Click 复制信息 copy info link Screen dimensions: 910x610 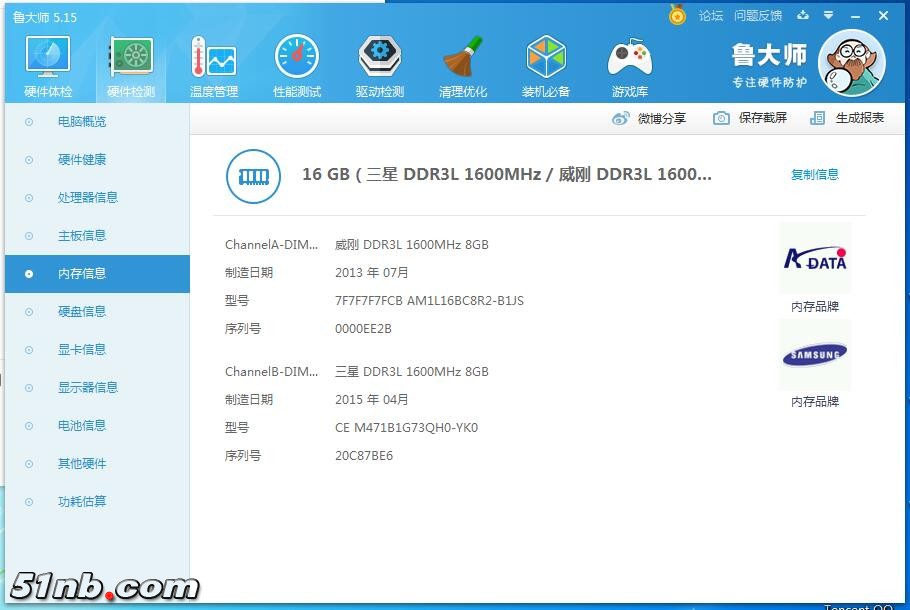(814, 175)
